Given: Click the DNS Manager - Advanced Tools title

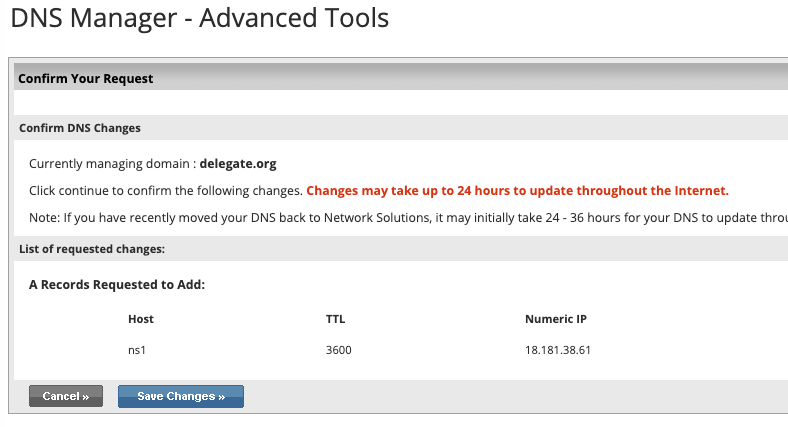Looking at the screenshot, I should (199, 19).
